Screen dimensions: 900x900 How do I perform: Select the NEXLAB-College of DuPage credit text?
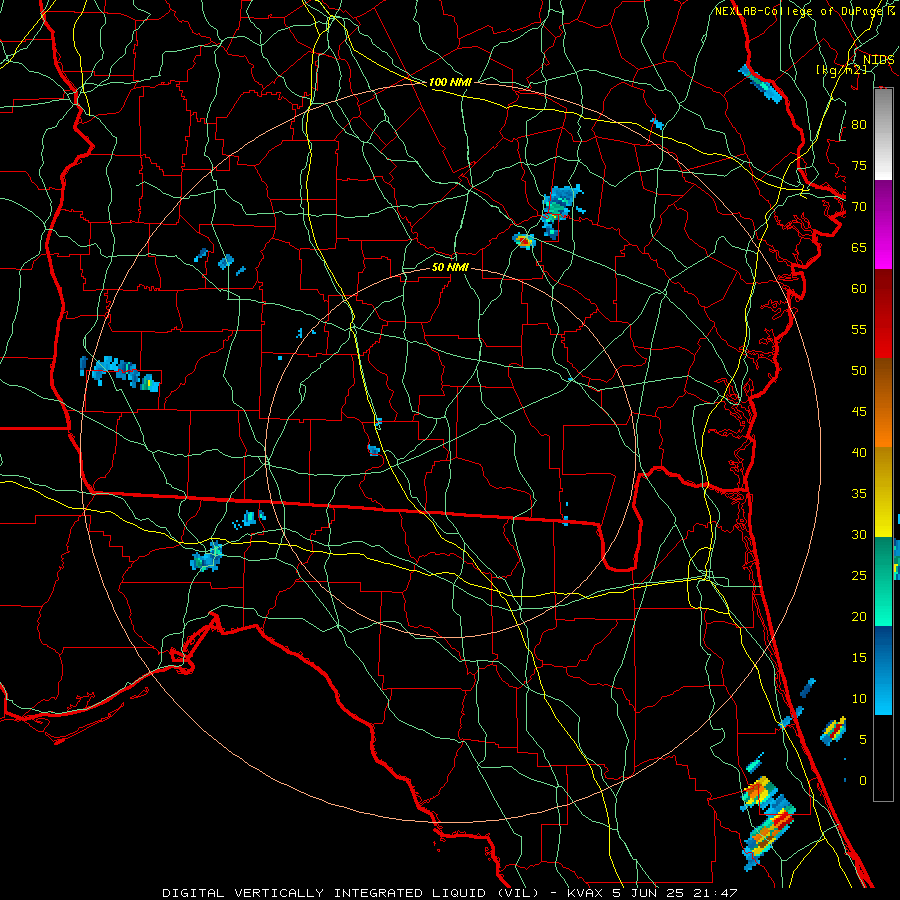coord(798,11)
